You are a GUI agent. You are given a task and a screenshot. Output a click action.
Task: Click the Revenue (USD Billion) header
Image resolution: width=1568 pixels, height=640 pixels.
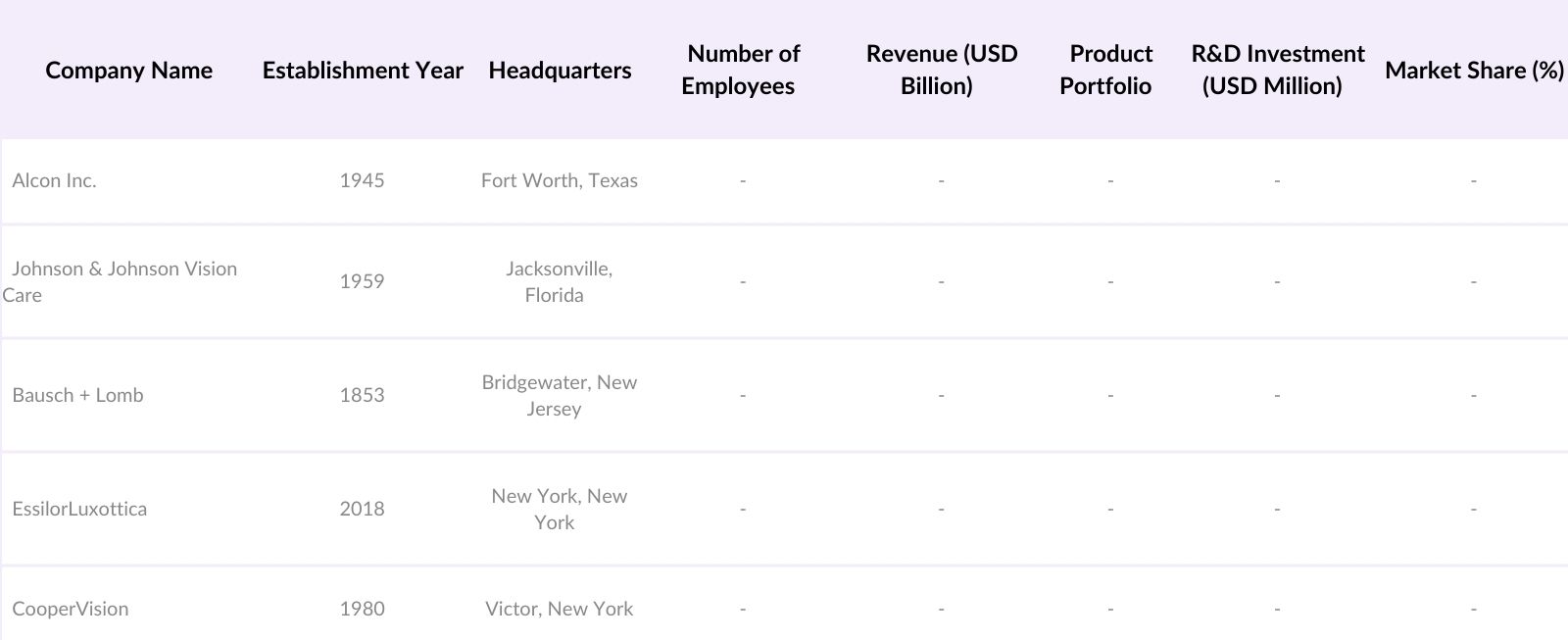[940, 70]
